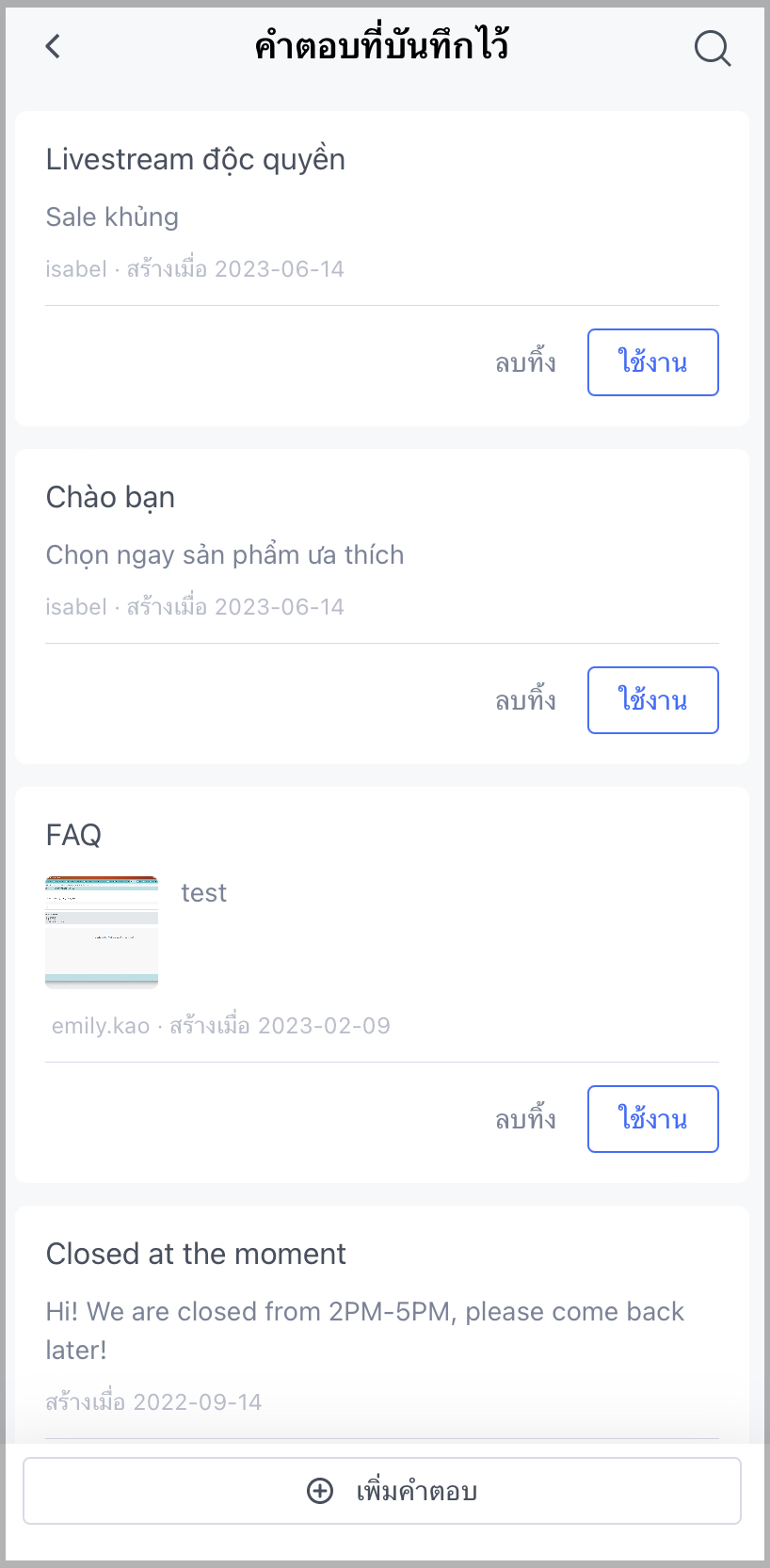Click ใช้งาน on the FAQ card
This screenshot has height=1568, width=770.
[652, 1119]
